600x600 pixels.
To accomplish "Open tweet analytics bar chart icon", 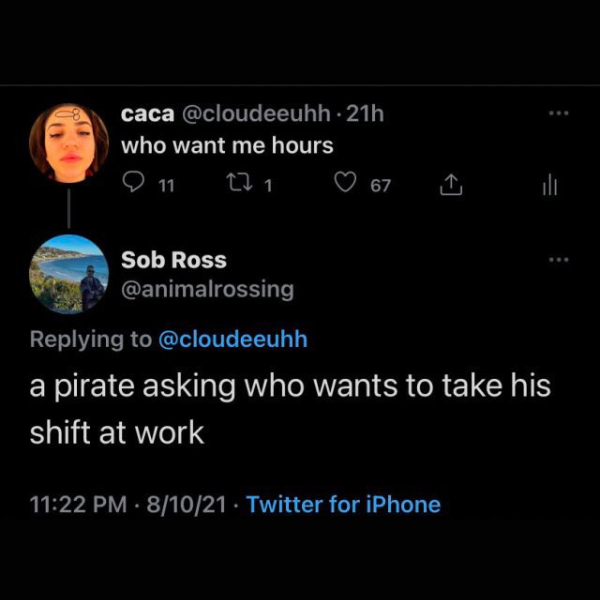I will [x=549, y=185].
